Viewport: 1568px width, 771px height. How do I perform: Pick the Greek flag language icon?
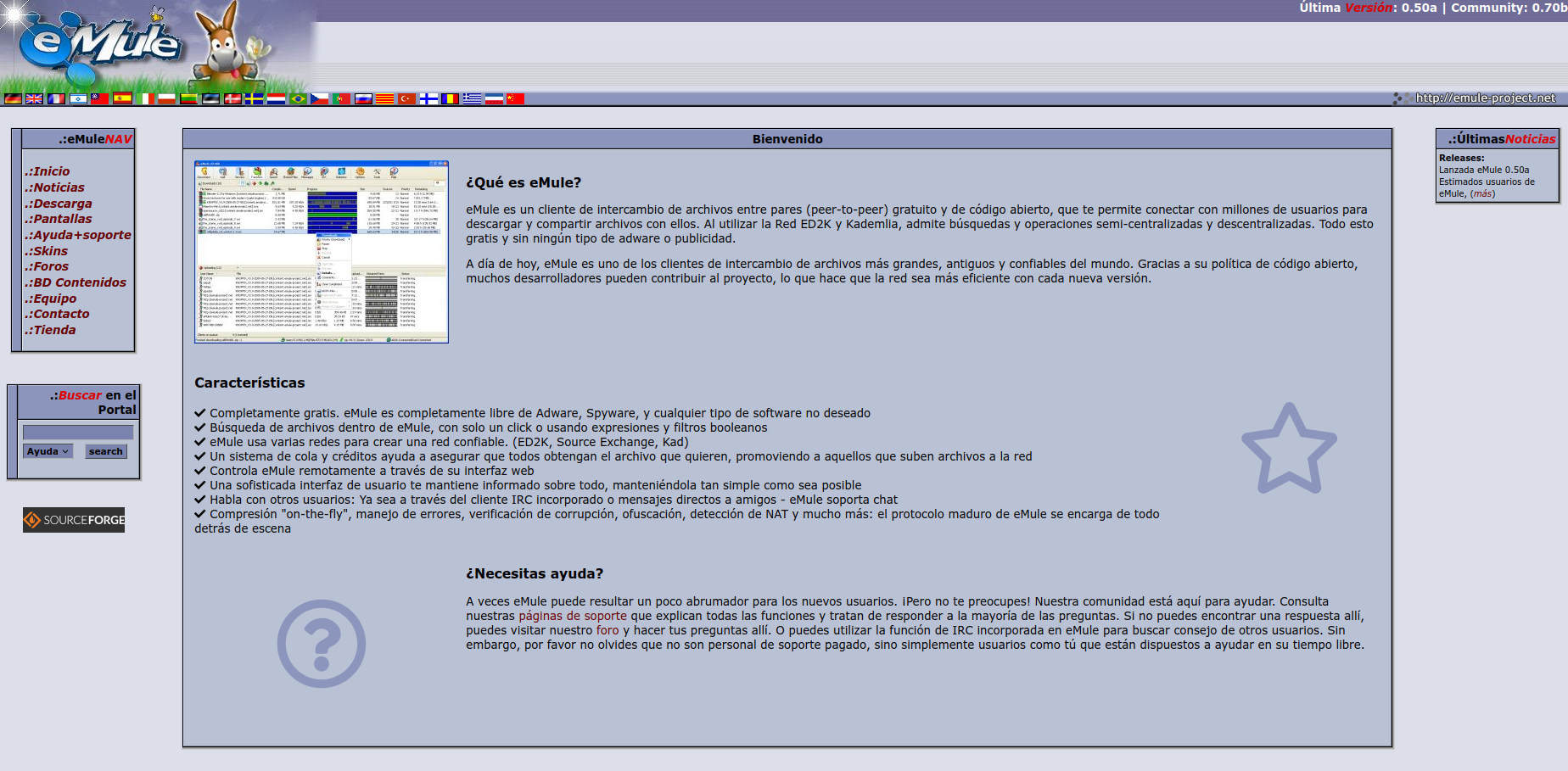(x=473, y=99)
